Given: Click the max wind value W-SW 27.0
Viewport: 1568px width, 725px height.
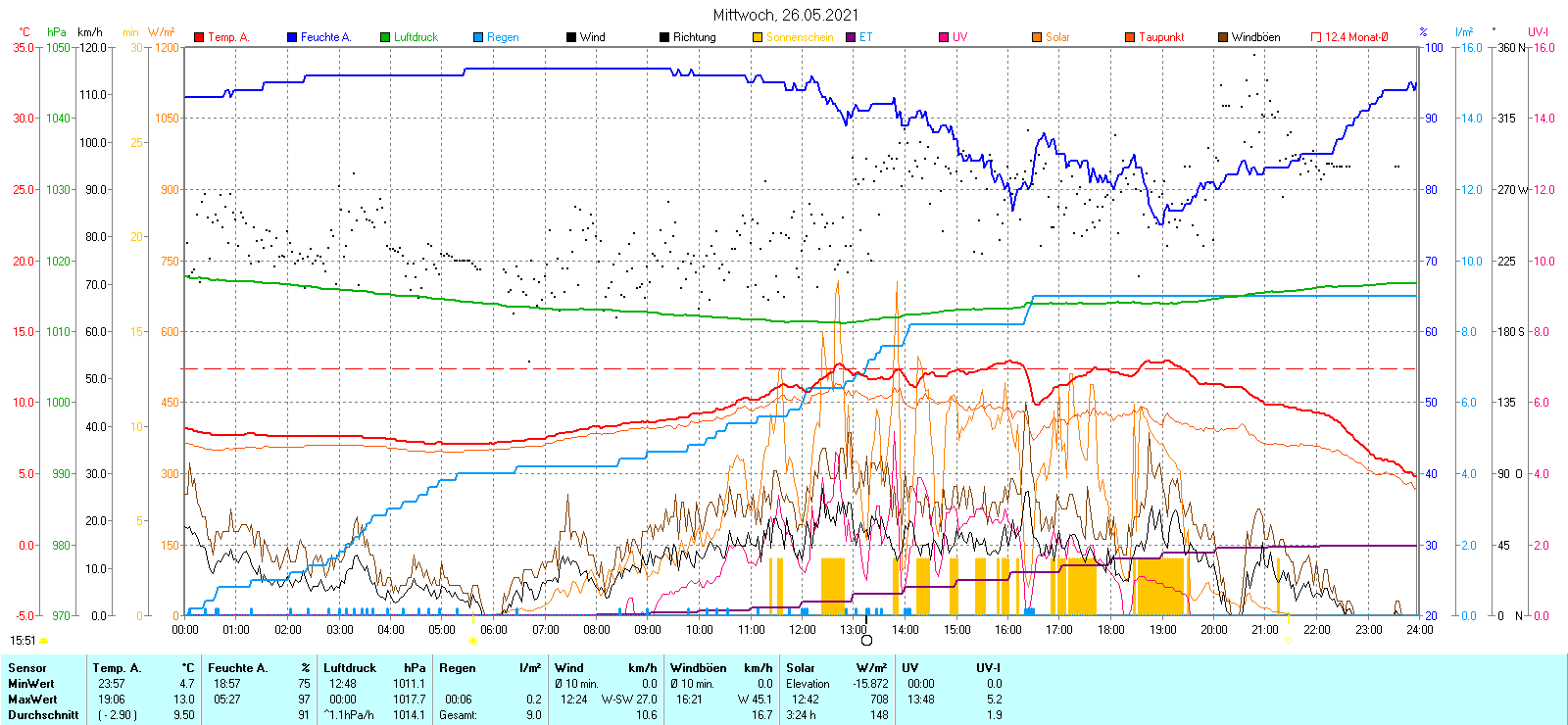Looking at the screenshot, I should pos(629,700).
